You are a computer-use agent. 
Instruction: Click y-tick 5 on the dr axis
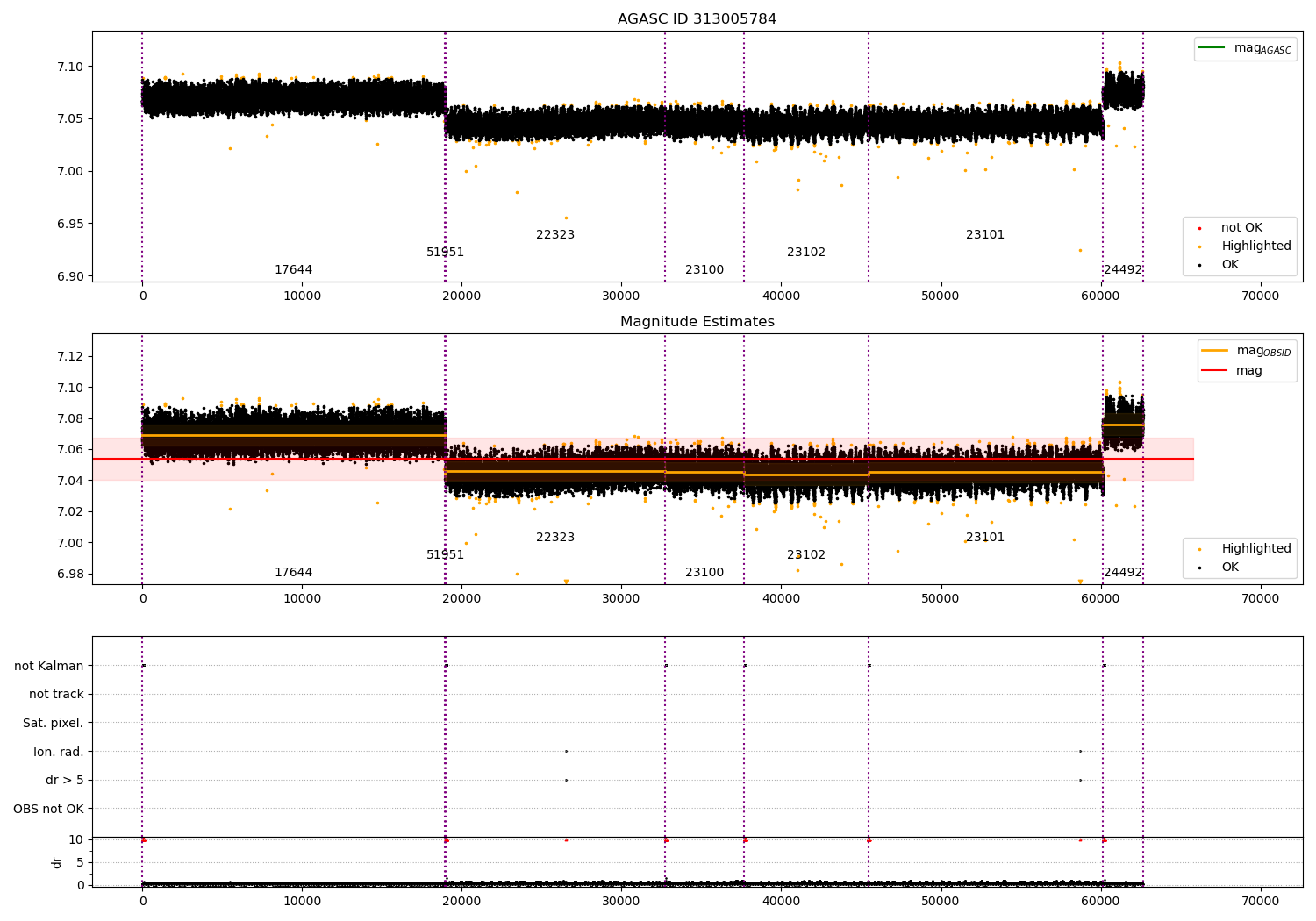(81, 863)
